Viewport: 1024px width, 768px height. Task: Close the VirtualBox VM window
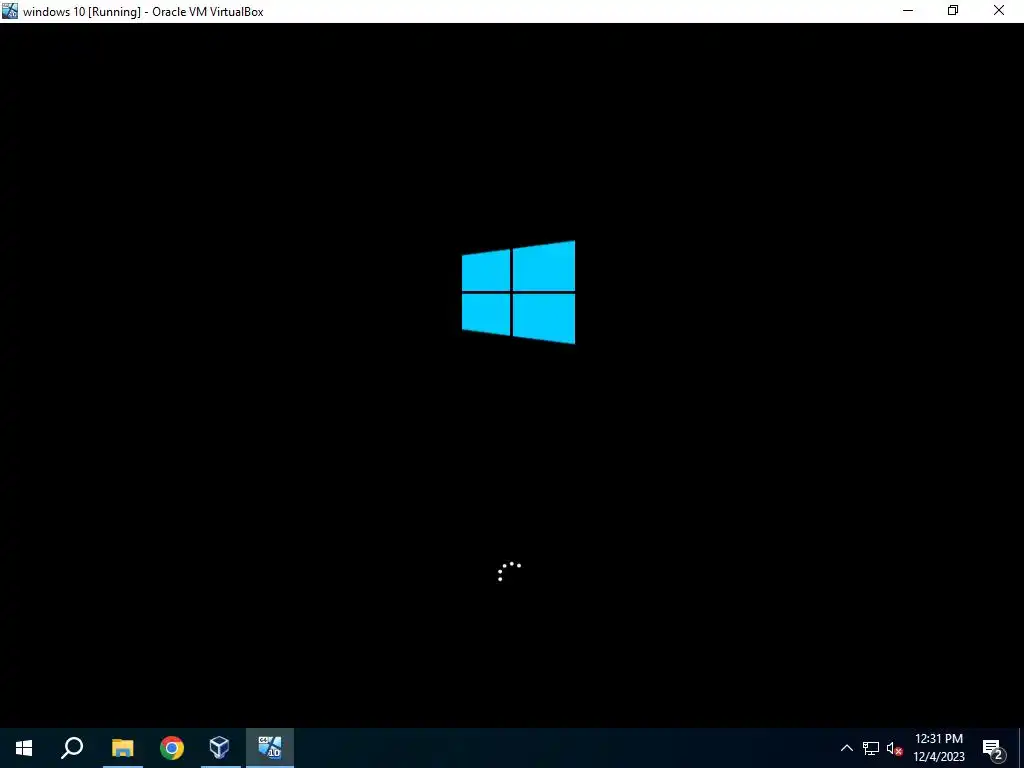pyautogui.click(x=999, y=11)
